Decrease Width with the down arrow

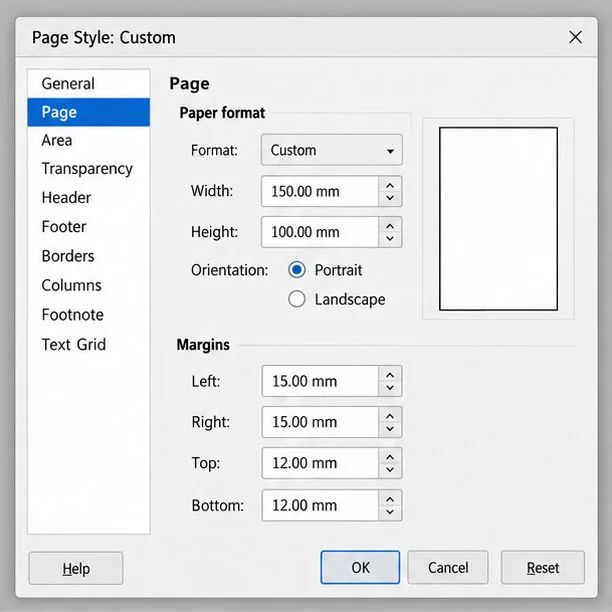point(390,198)
